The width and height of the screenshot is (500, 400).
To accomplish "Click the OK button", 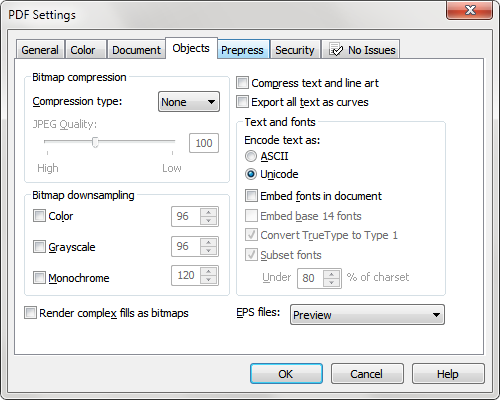I will pyautogui.click(x=286, y=373).
